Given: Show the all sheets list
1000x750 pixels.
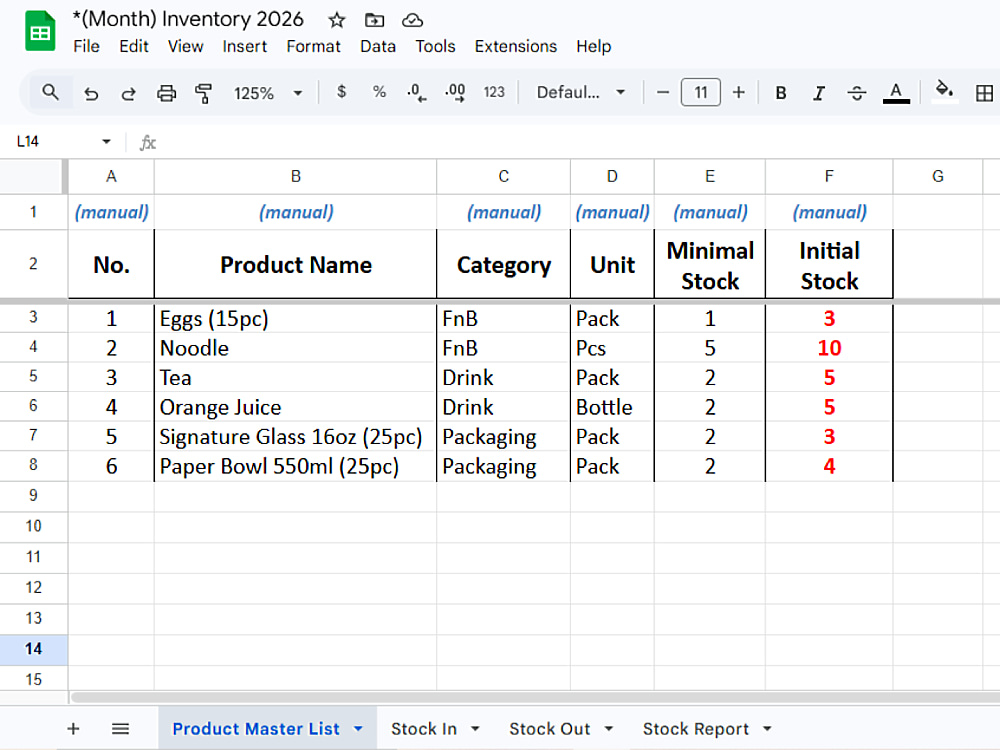Looking at the screenshot, I should 121,728.
